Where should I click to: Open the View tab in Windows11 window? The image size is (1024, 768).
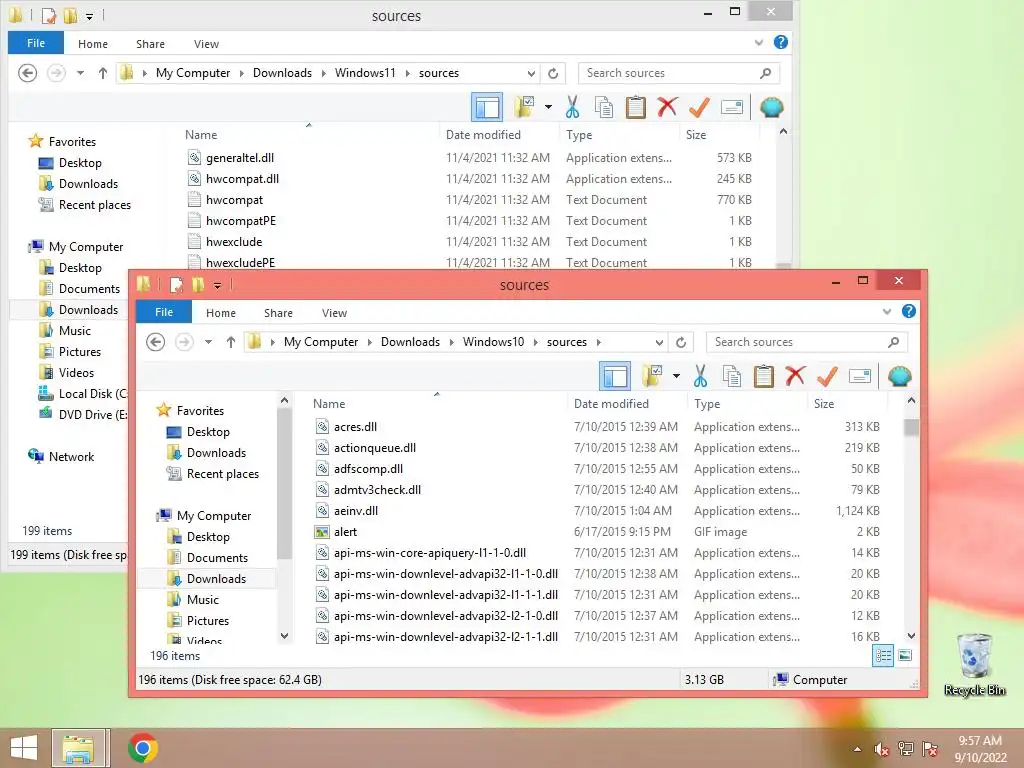pos(206,44)
